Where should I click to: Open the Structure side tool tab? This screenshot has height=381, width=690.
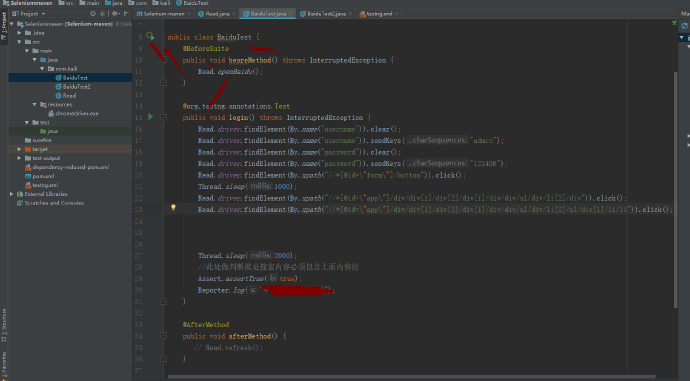4,326
